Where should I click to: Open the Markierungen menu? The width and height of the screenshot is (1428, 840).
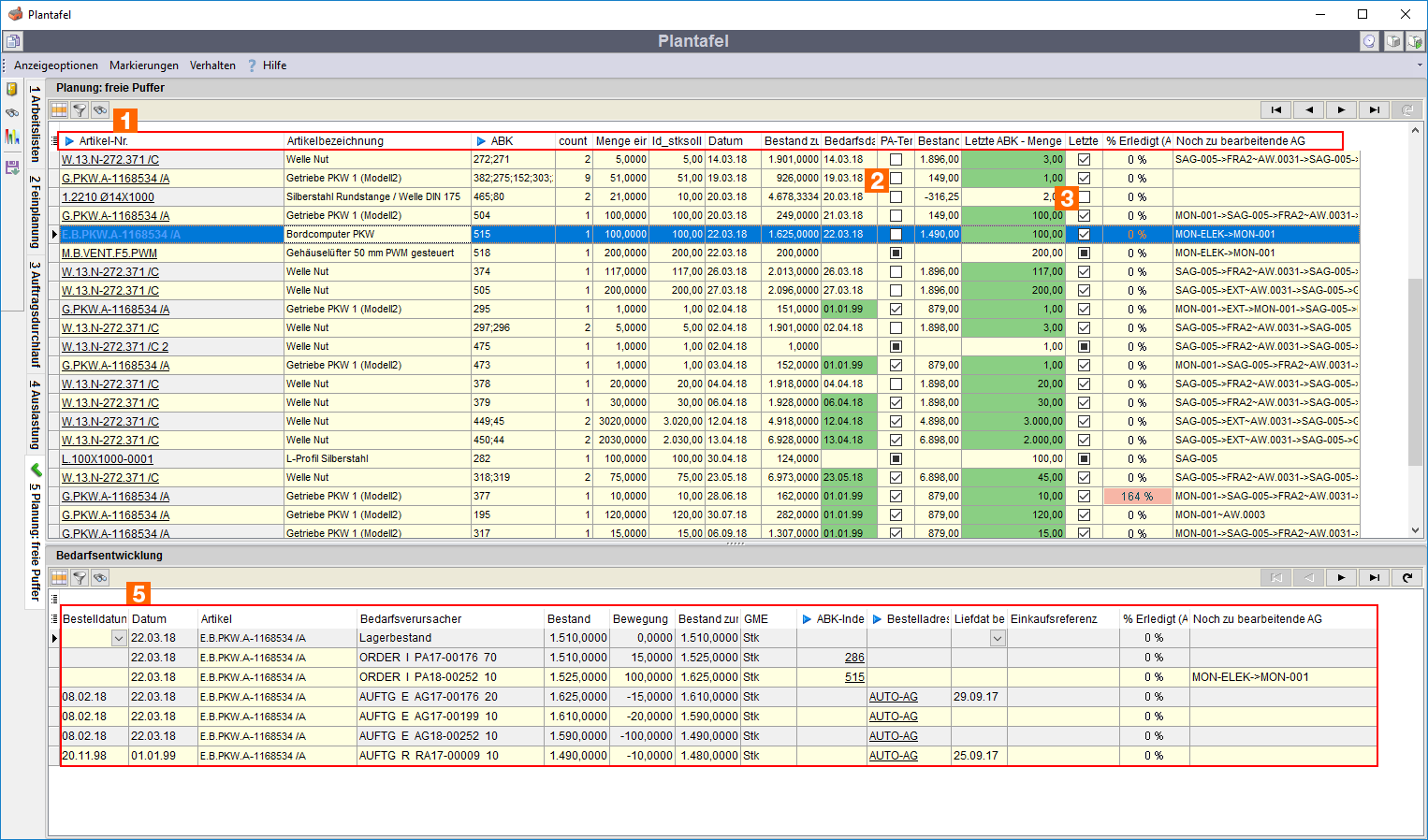pos(144,65)
